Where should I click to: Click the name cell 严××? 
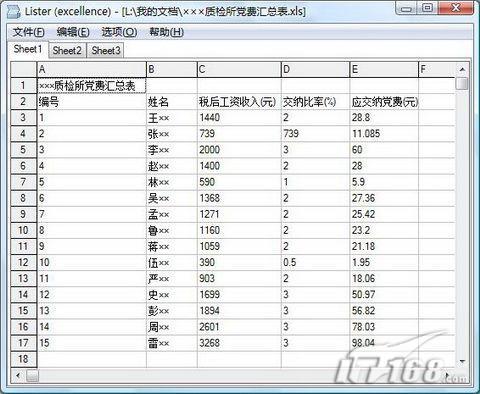pyautogui.click(x=172, y=279)
